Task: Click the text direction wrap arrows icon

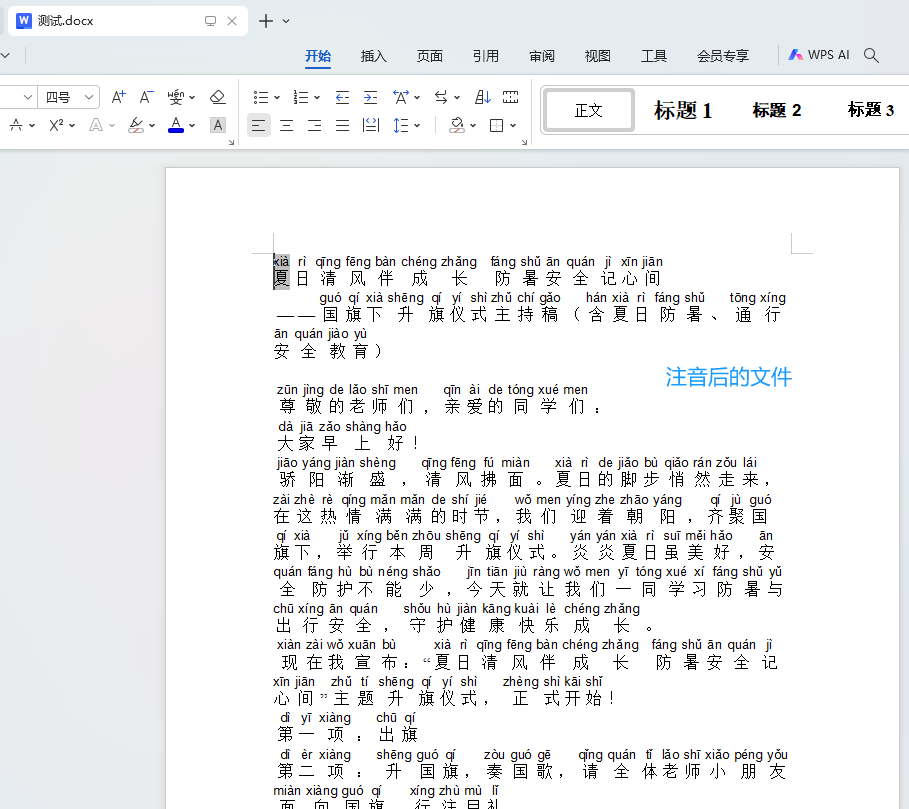Action: (x=441, y=97)
